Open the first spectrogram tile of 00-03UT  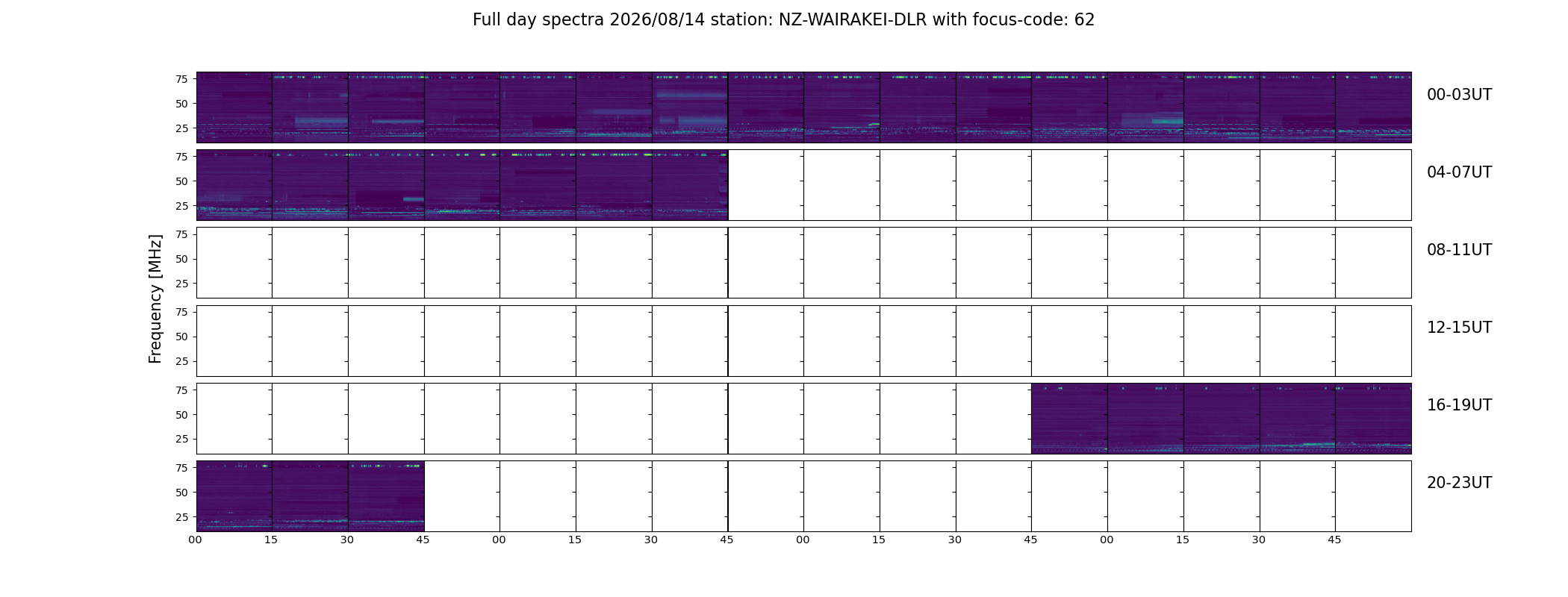click(234, 107)
